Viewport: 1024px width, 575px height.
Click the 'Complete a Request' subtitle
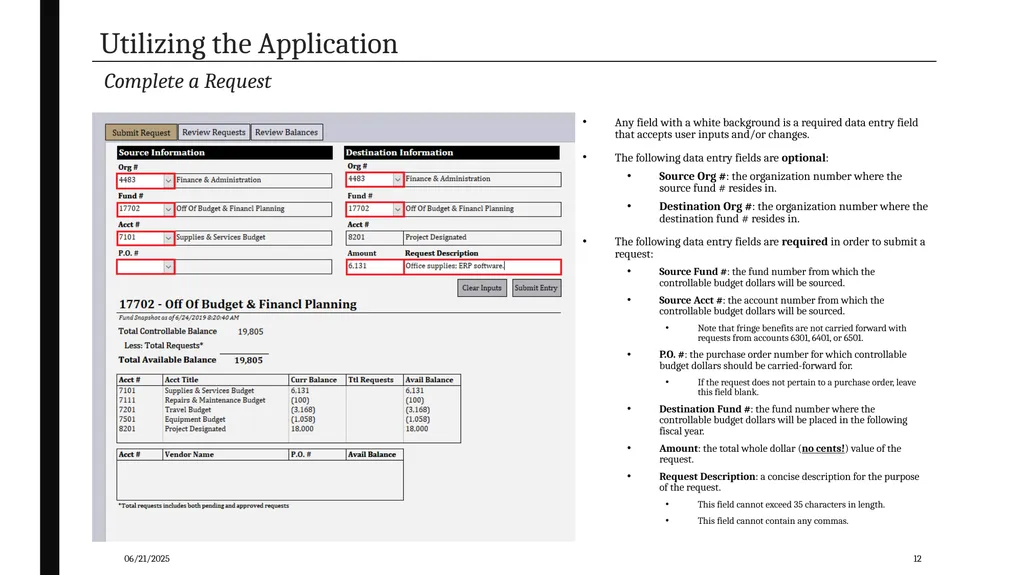coord(187,82)
